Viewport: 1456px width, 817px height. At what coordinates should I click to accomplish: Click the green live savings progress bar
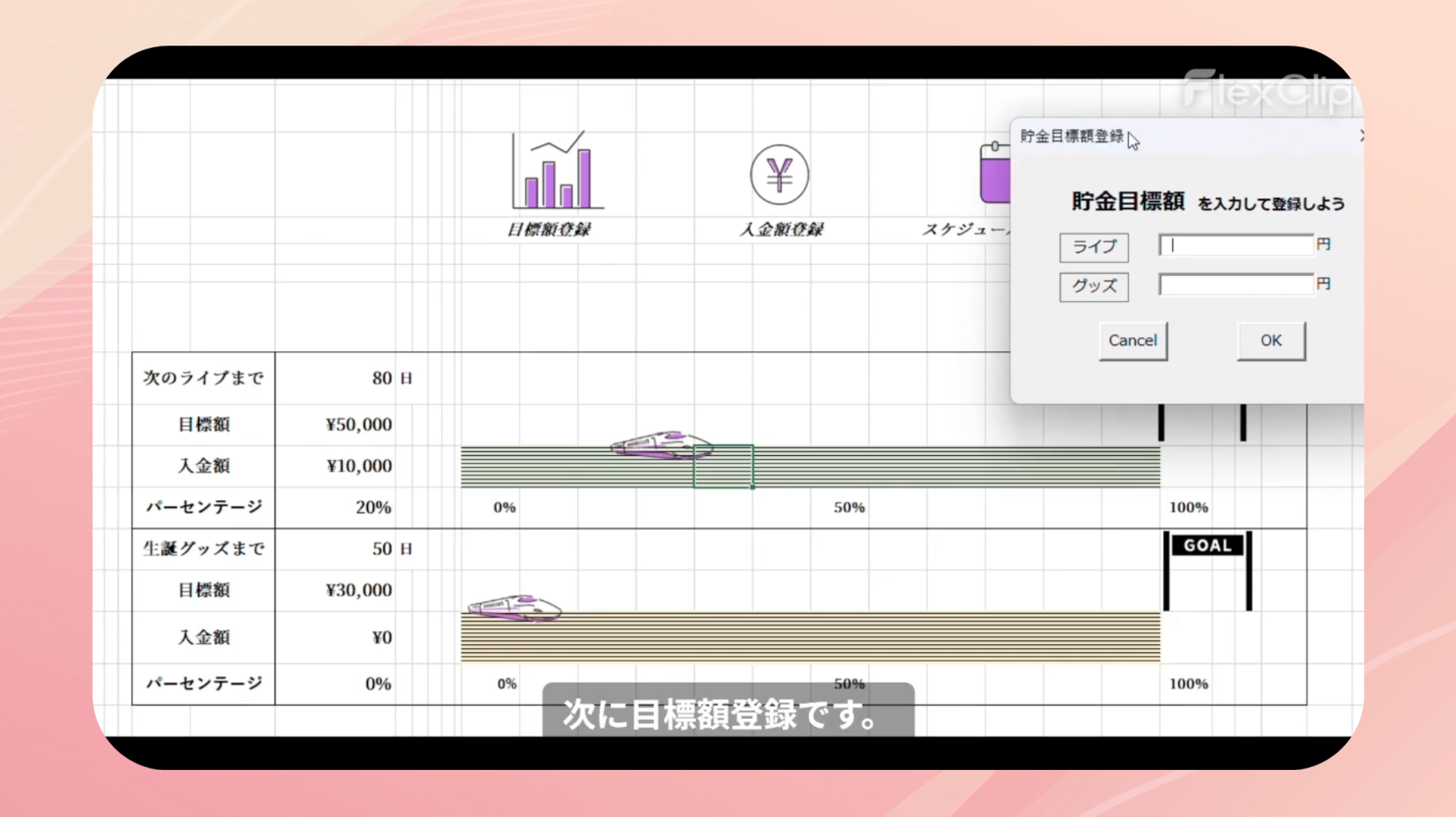pyautogui.click(x=910, y=467)
